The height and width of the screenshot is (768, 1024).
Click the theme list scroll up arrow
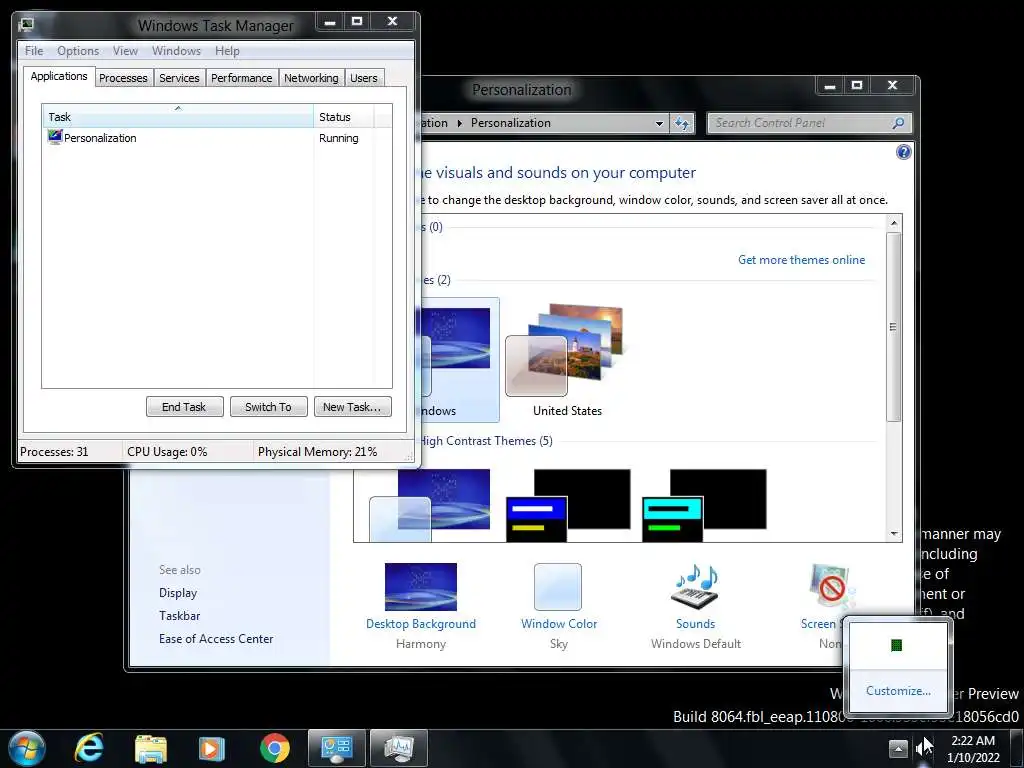coord(894,223)
